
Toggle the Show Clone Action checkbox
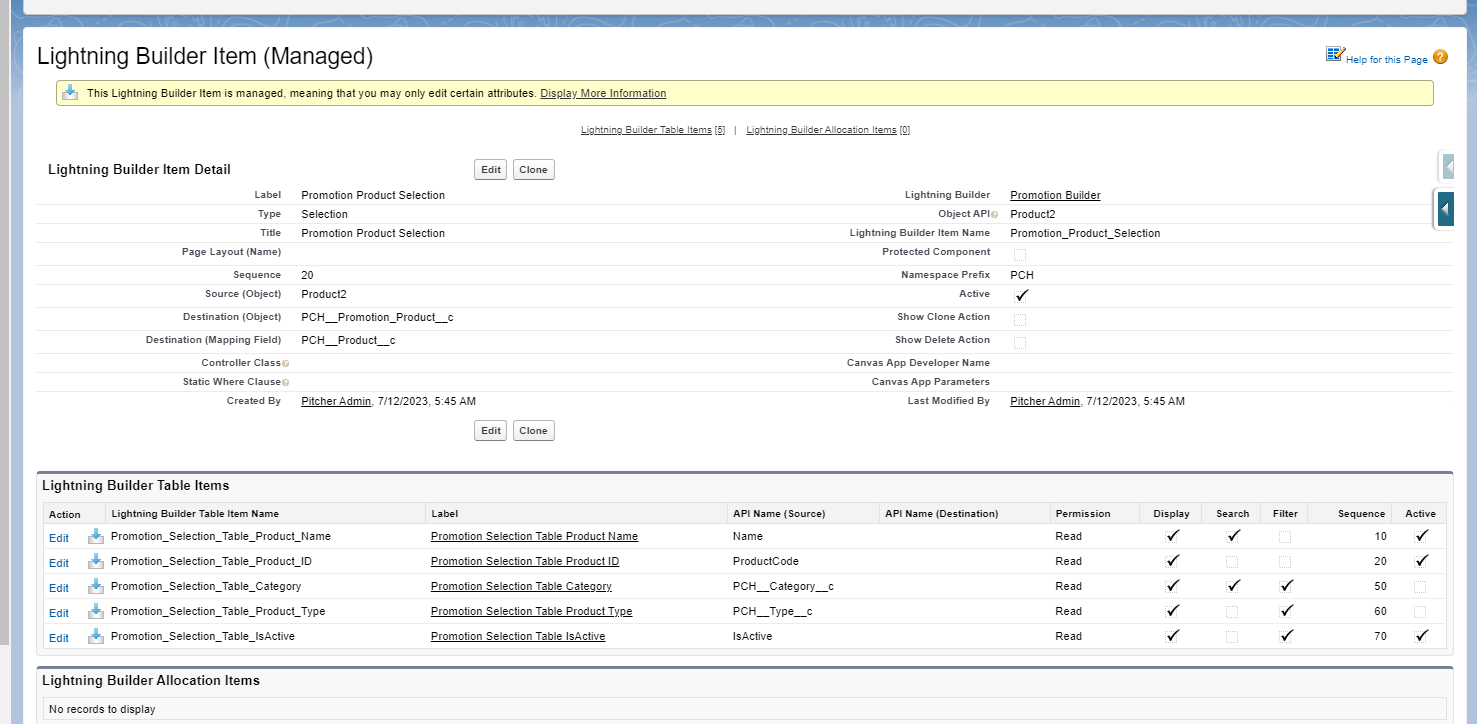coord(1020,319)
